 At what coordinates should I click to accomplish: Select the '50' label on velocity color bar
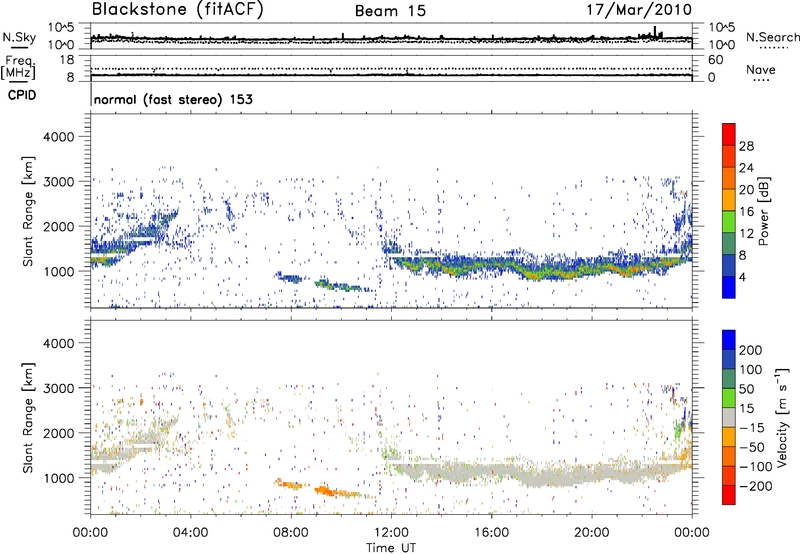pyautogui.click(x=747, y=389)
